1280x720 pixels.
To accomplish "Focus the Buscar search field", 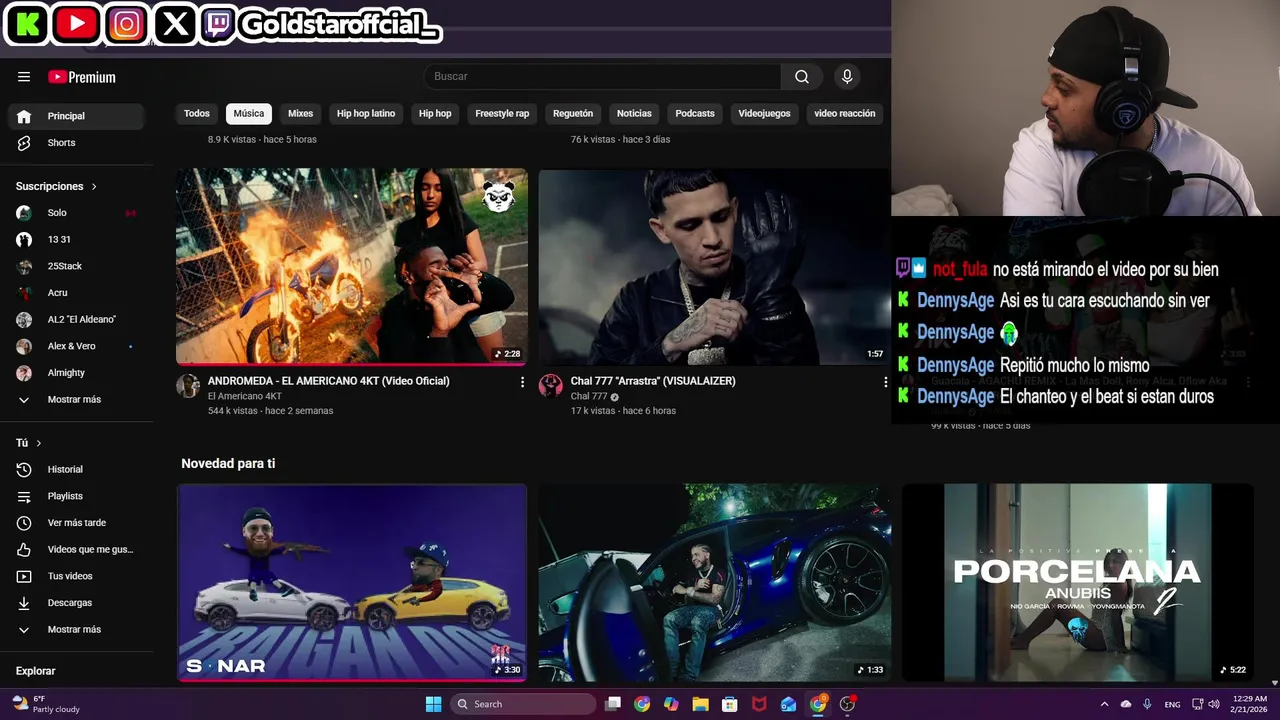I will pyautogui.click(x=602, y=77).
